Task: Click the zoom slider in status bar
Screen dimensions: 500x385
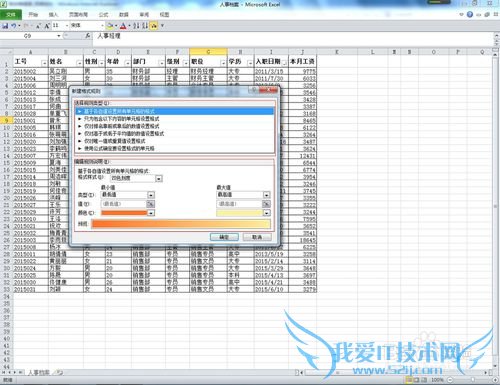Action: pos(472,380)
